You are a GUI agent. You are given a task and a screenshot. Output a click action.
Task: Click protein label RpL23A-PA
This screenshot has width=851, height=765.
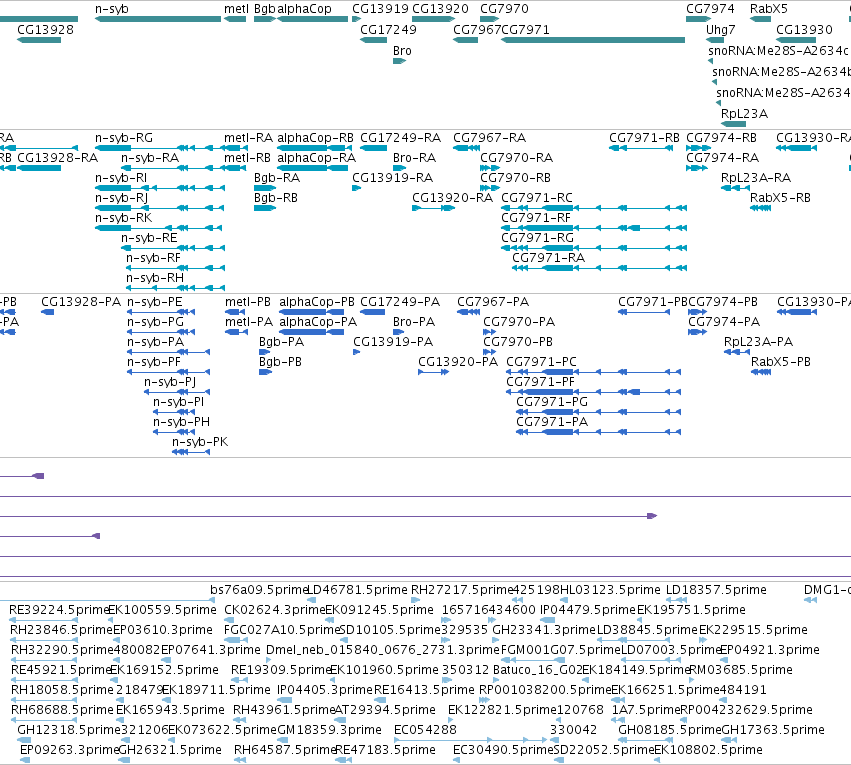[759, 342]
